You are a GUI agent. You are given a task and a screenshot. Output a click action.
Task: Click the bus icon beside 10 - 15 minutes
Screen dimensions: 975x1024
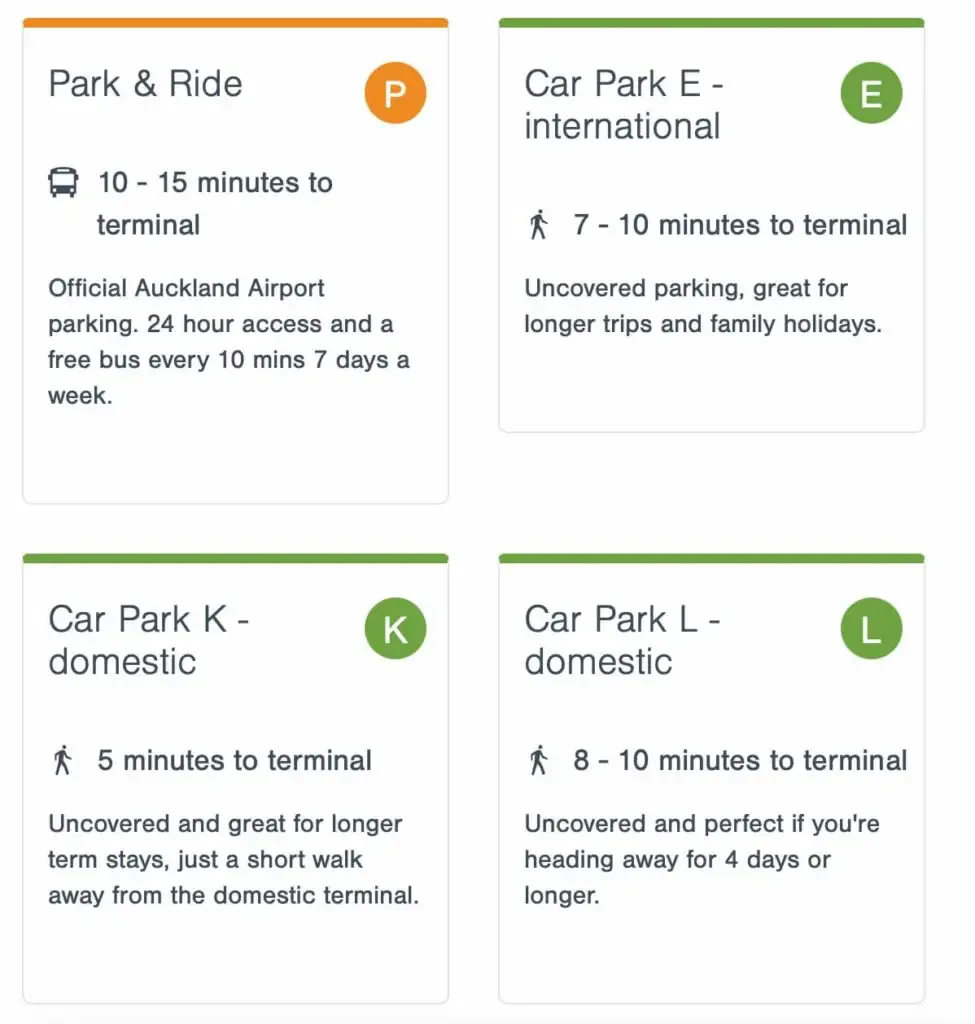point(63,182)
